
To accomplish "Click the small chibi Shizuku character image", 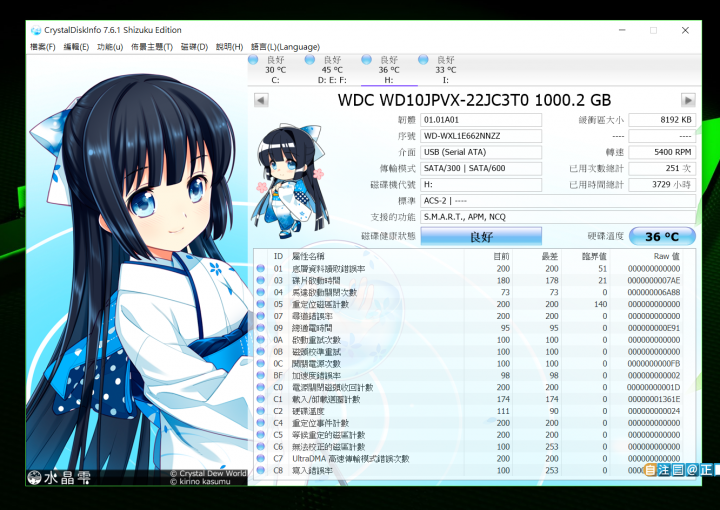I will (288, 181).
